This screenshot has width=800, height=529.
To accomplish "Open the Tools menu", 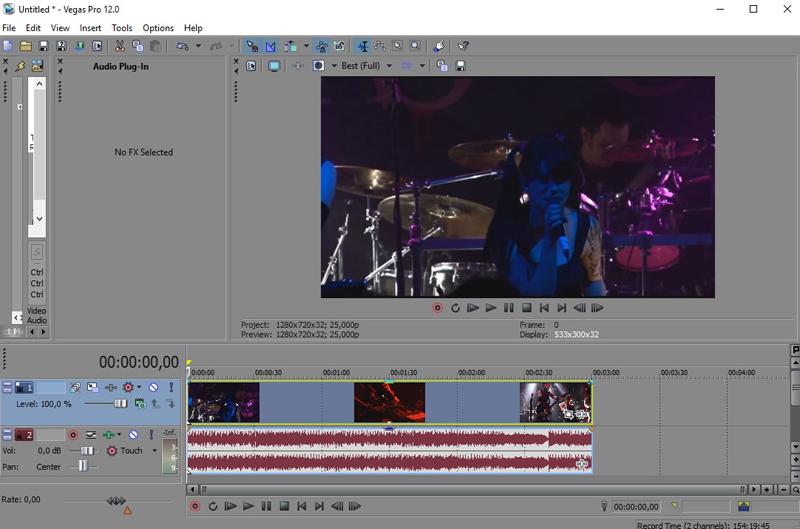I will click(122, 28).
